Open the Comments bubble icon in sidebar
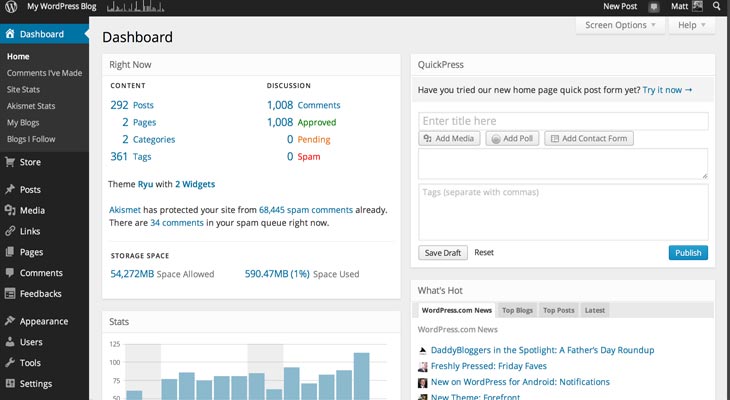The image size is (730, 400). tap(10, 273)
